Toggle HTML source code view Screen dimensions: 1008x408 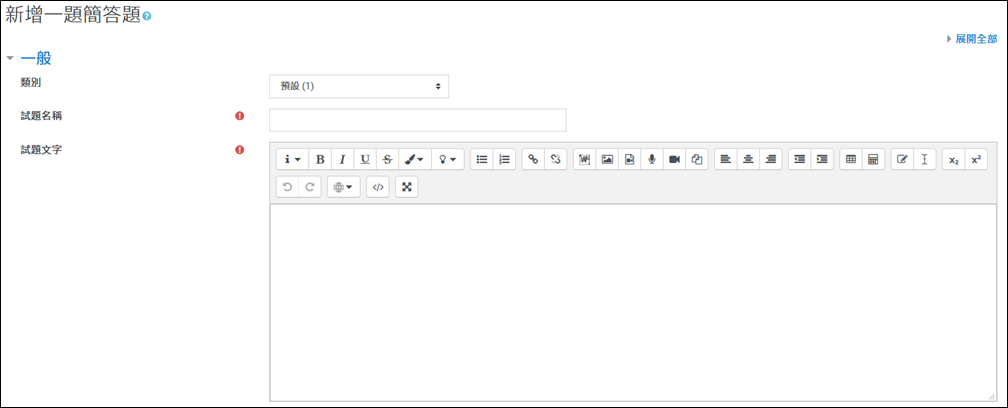click(x=378, y=187)
